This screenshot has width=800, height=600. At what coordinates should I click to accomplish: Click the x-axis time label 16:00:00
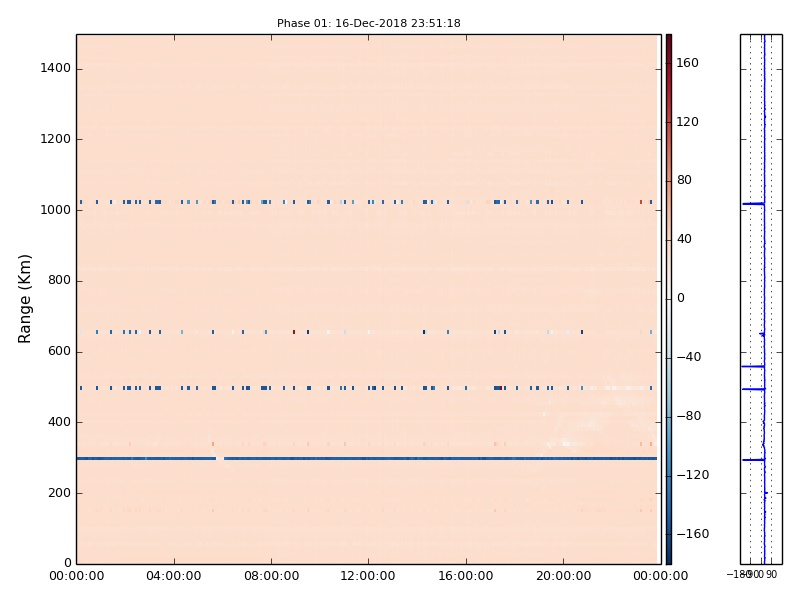(x=466, y=576)
